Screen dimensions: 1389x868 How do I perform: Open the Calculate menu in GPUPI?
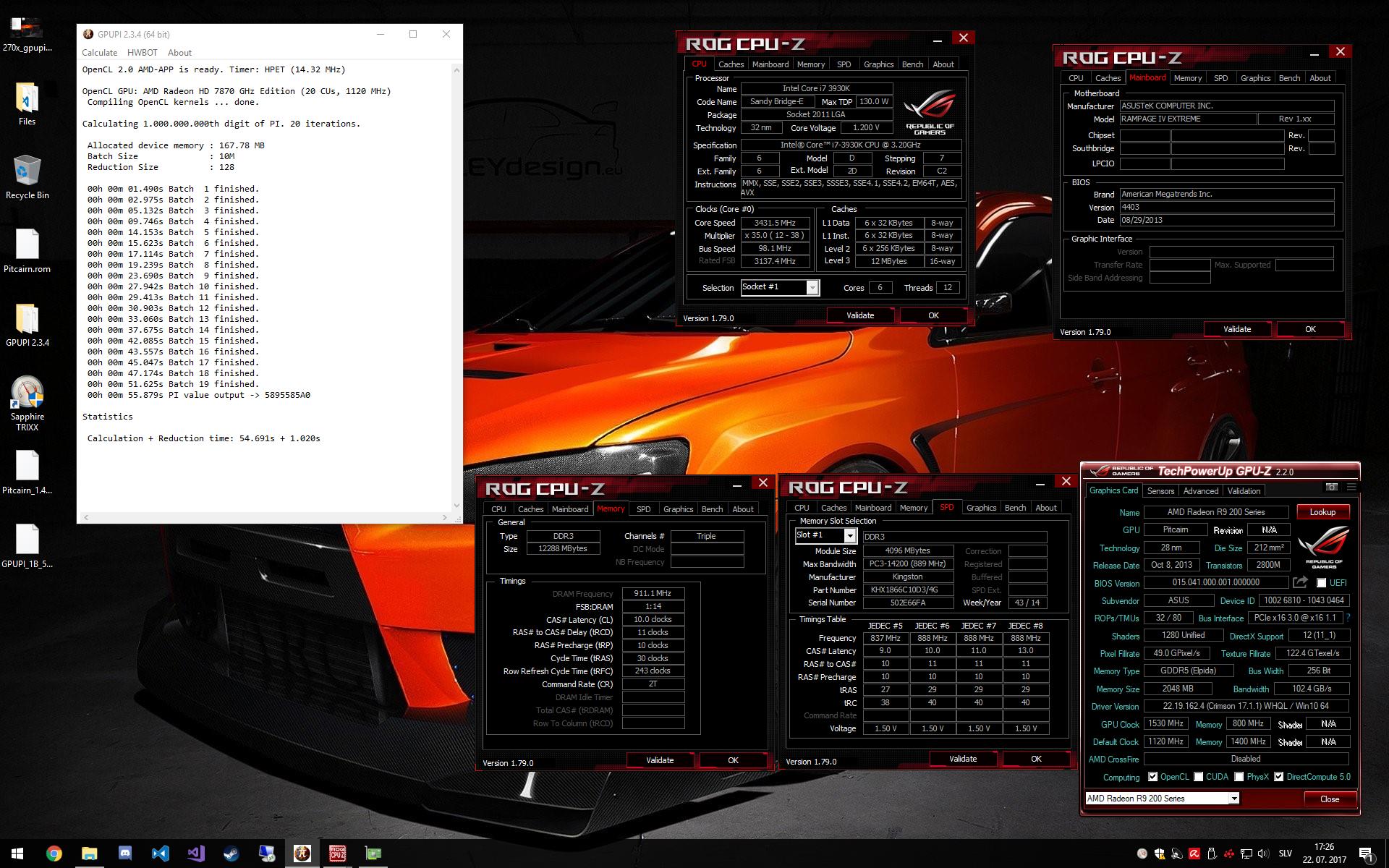99,53
